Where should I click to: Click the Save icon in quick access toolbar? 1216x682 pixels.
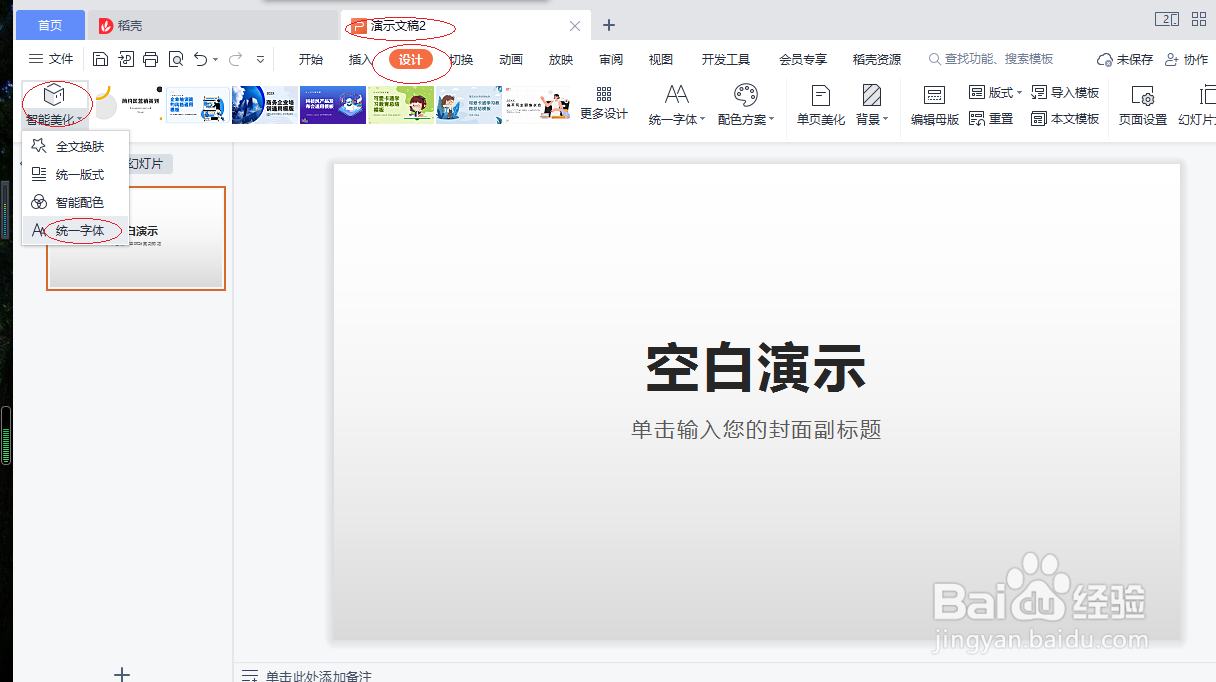point(100,59)
